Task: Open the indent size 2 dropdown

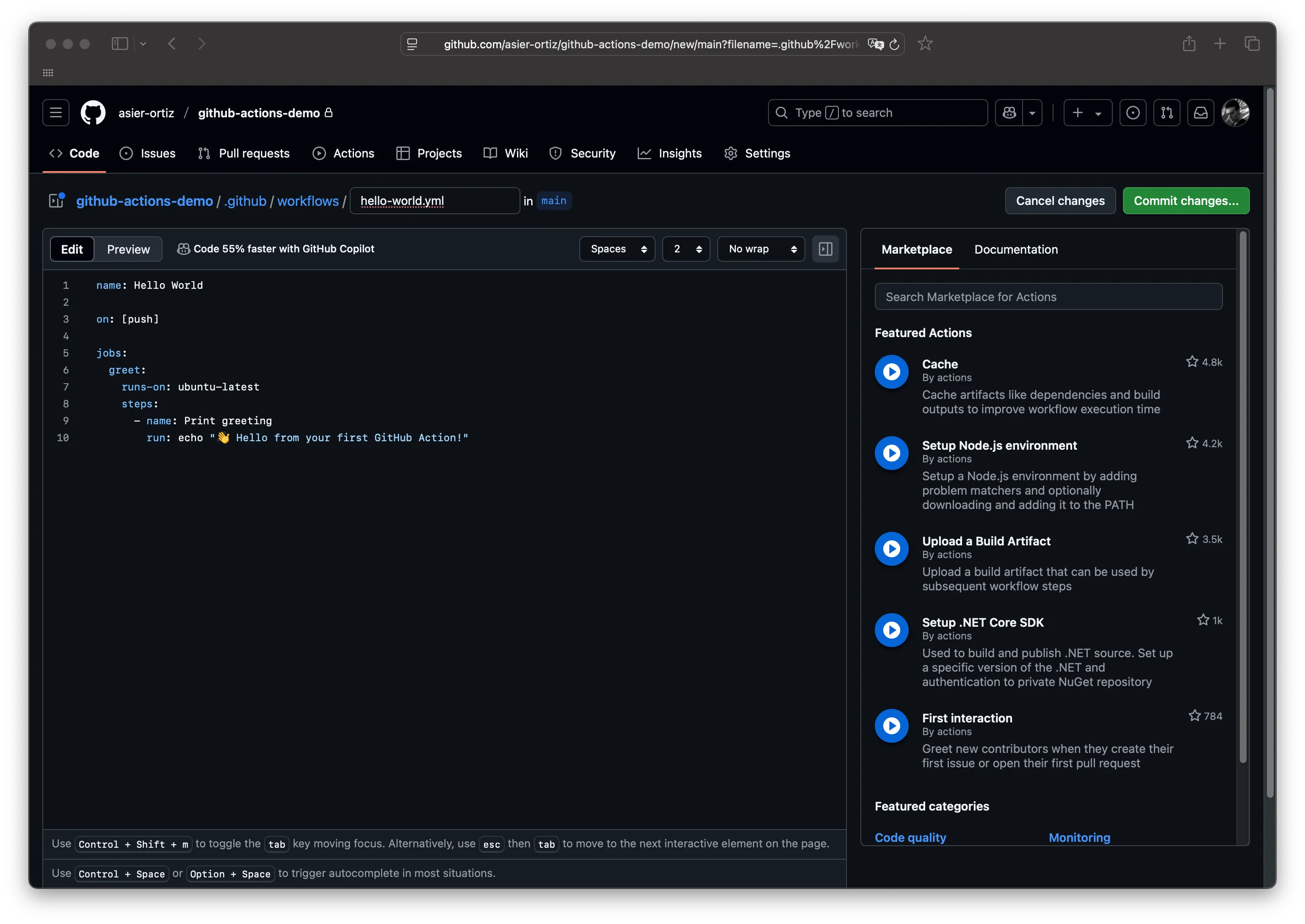Action: (686, 249)
